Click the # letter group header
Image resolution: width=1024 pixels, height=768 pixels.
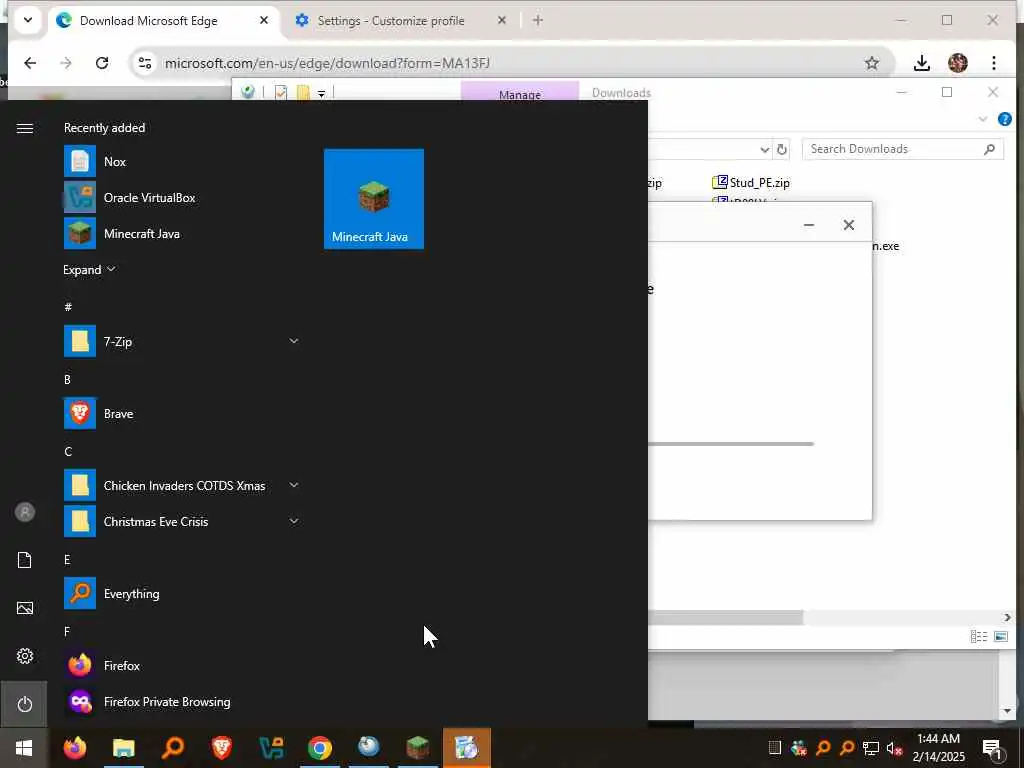(x=68, y=307)
